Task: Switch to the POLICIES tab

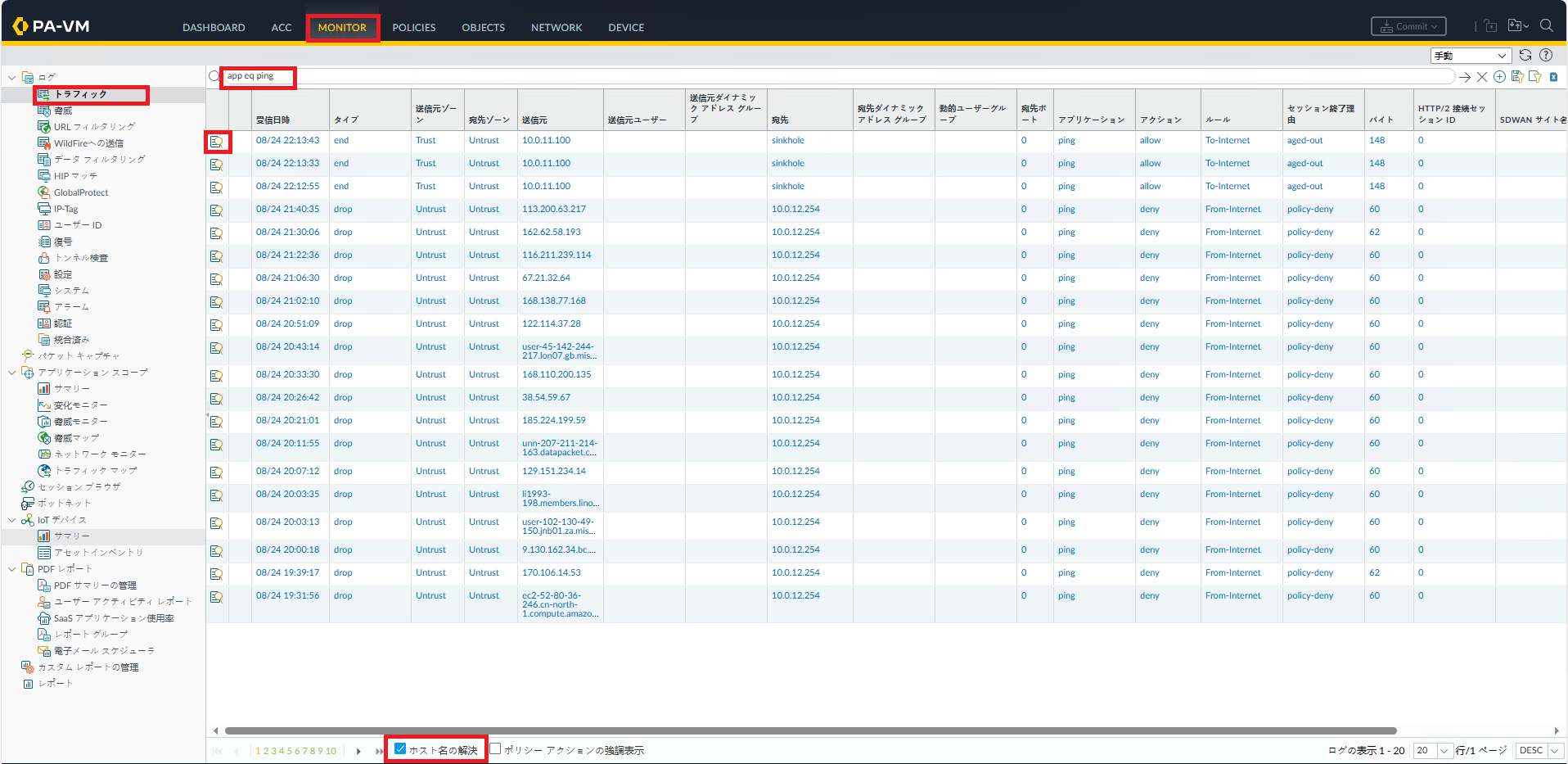Action: (413, 28)
